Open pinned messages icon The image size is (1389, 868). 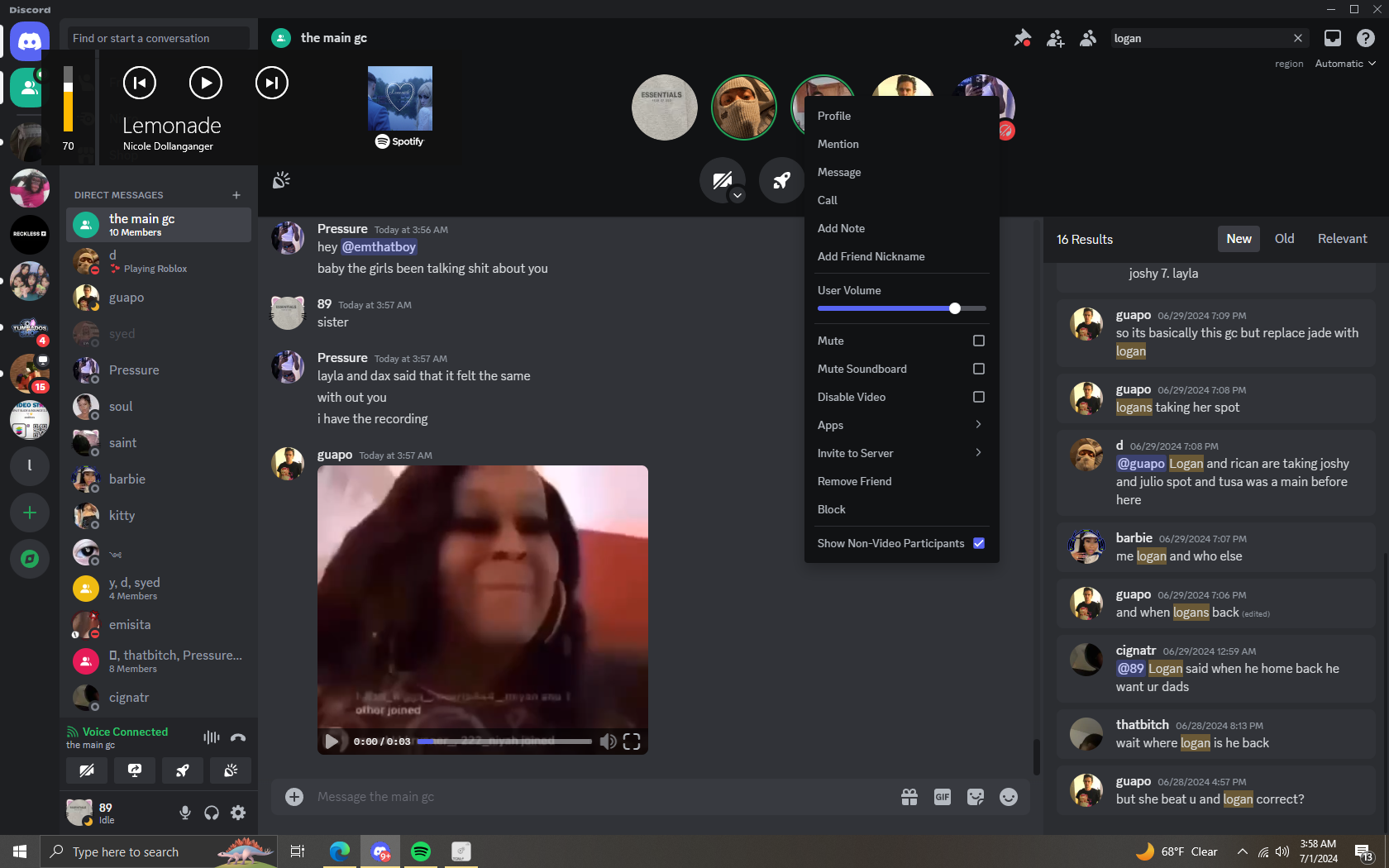1023,38
